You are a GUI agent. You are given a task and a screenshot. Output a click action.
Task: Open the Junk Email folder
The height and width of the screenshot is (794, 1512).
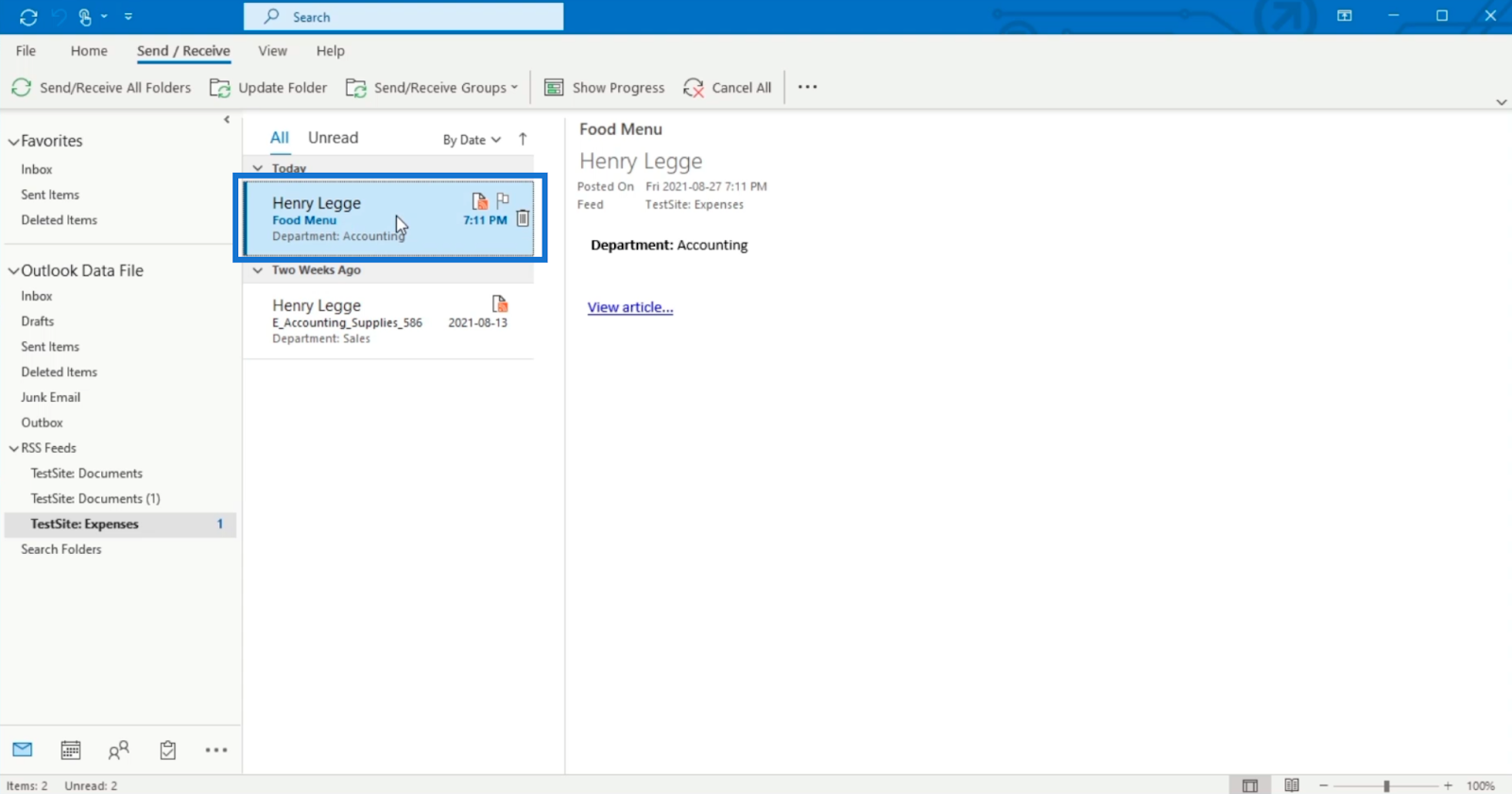tap(51, 397)
